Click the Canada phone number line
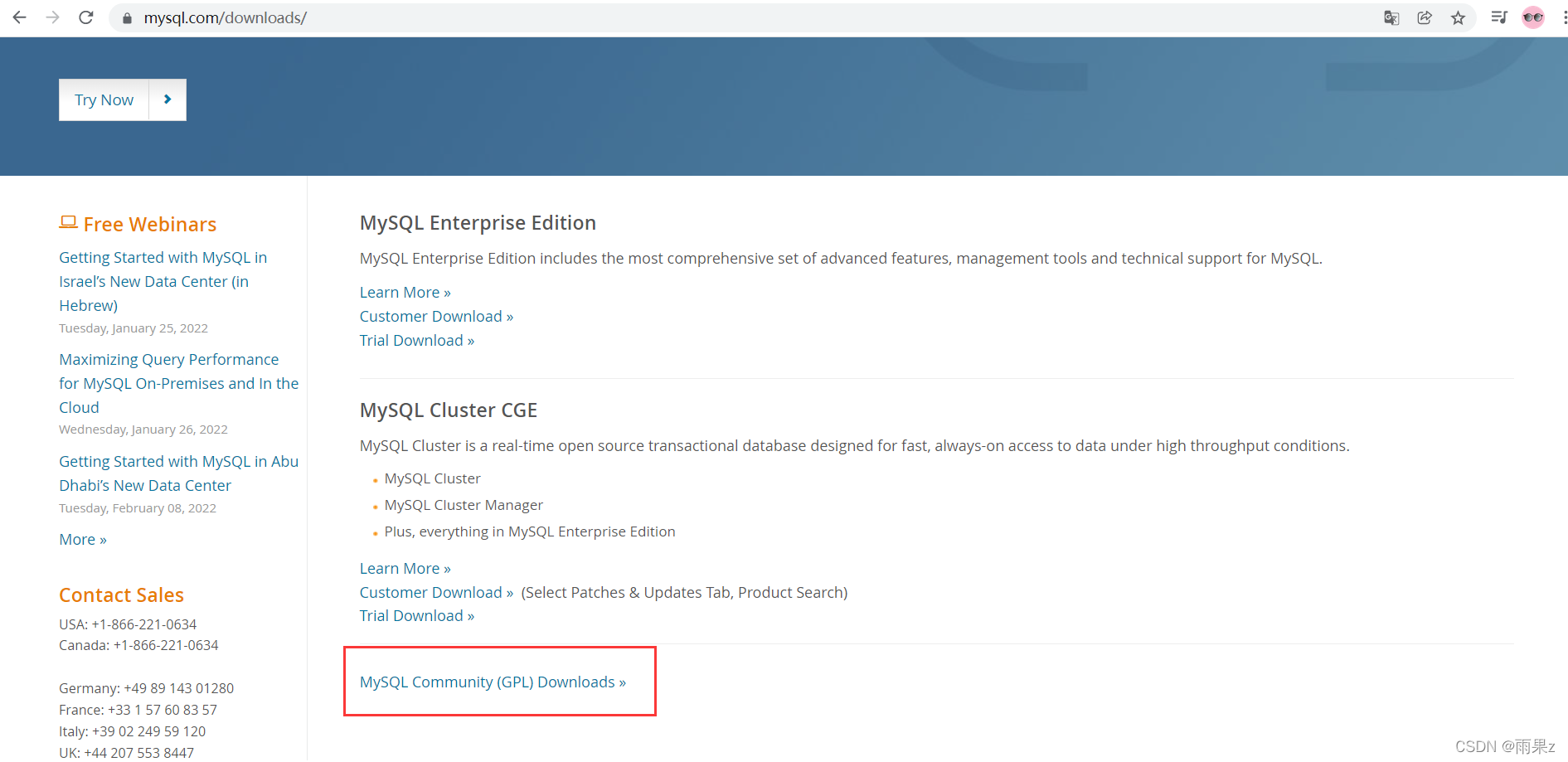 click(x=138, y=645)
